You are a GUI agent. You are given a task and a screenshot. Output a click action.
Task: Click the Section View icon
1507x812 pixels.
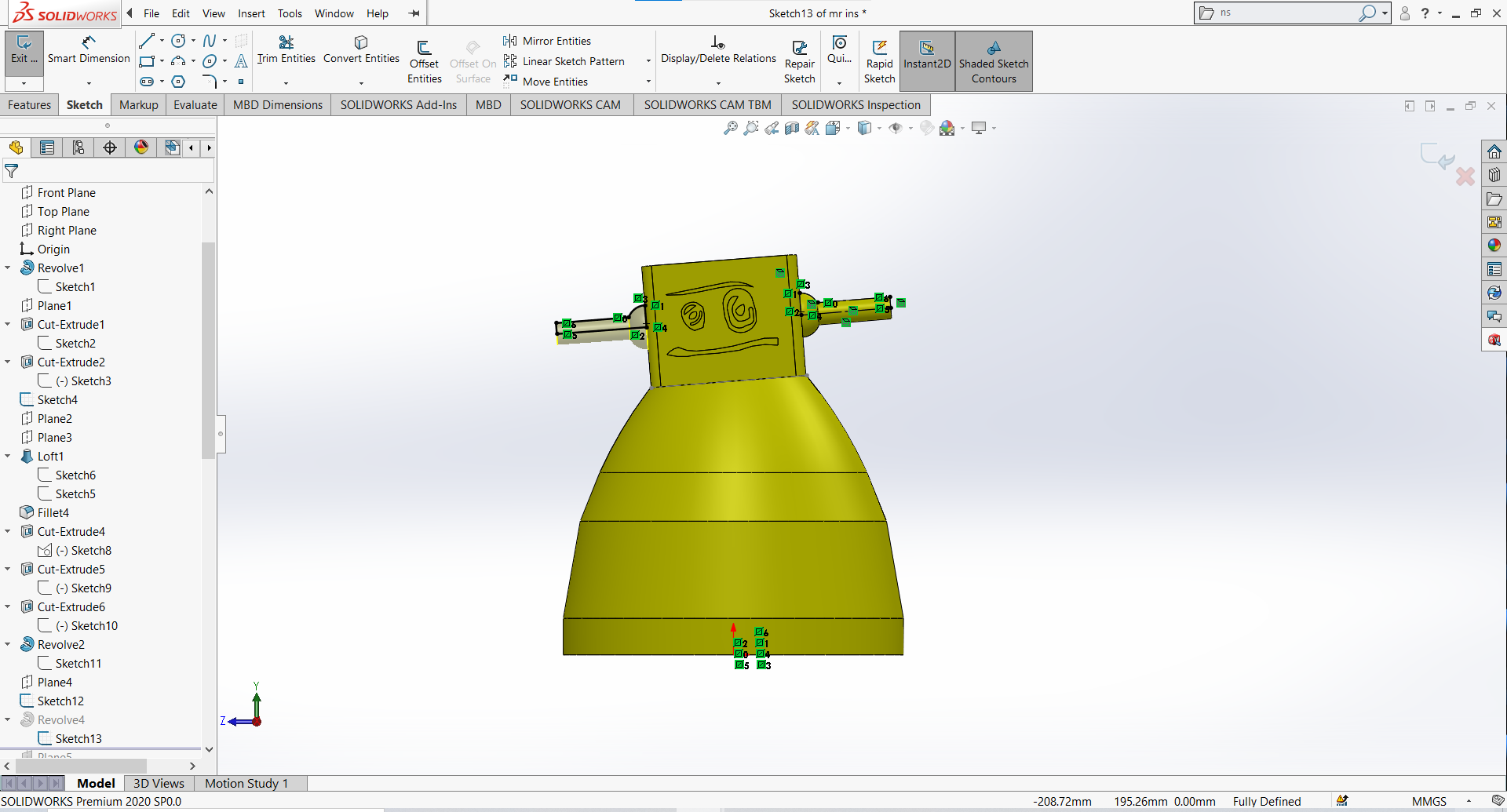[x=792, y=128]
